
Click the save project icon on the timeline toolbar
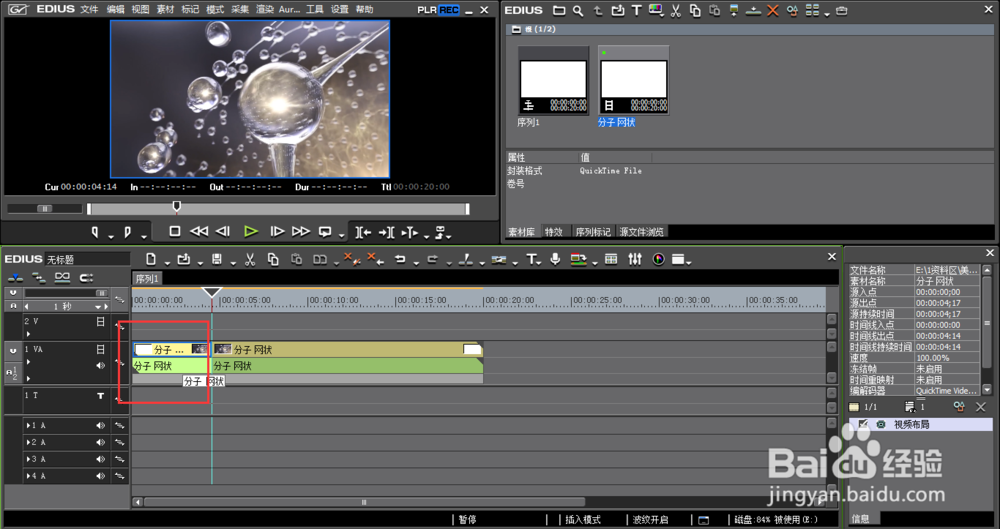[x=217, y=259]
